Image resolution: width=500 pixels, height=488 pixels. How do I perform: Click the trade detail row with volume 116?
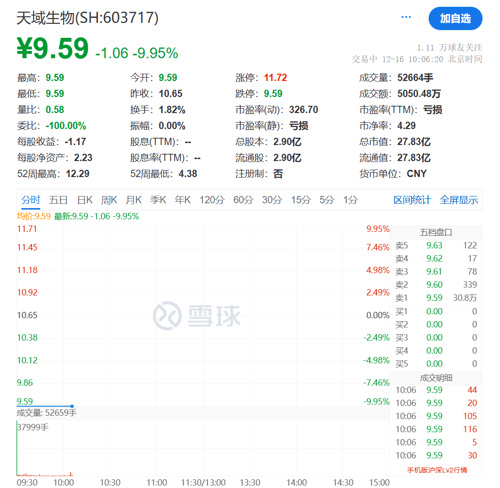436,429
